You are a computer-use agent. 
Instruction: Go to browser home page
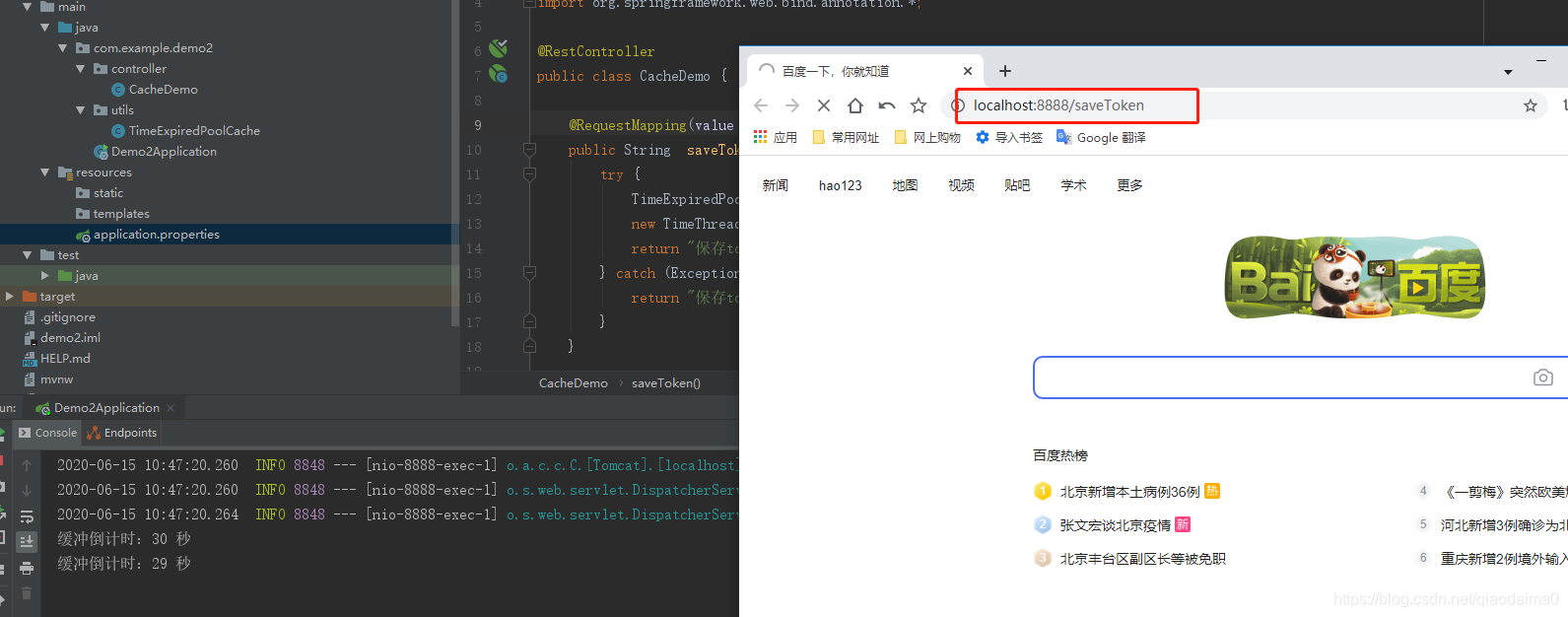[855, 105]
